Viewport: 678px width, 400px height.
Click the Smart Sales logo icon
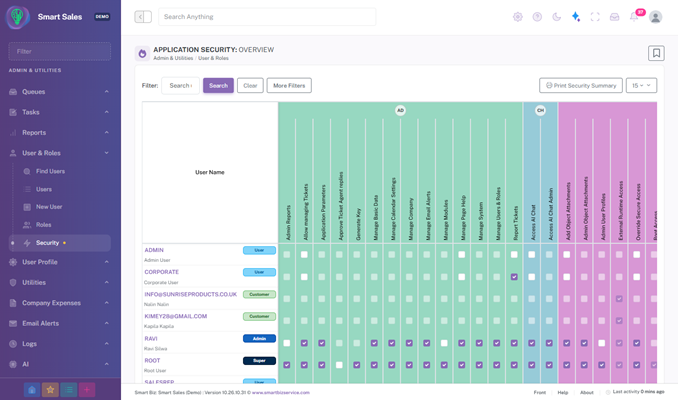pyautogui.click(x=17, y=17)
